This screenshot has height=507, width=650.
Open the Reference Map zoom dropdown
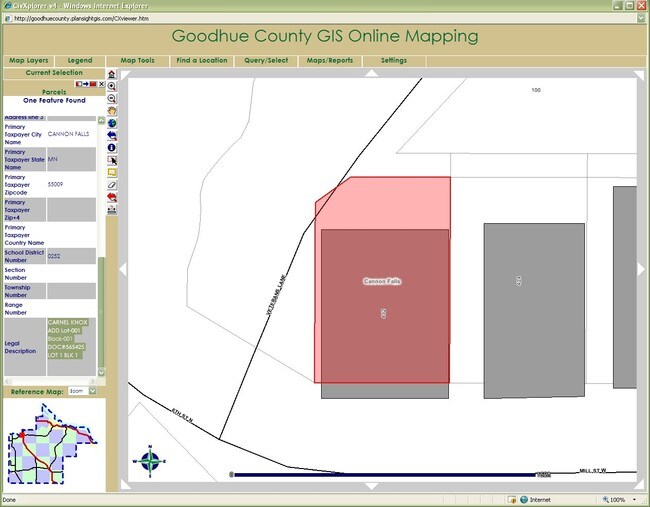point(93,391)
